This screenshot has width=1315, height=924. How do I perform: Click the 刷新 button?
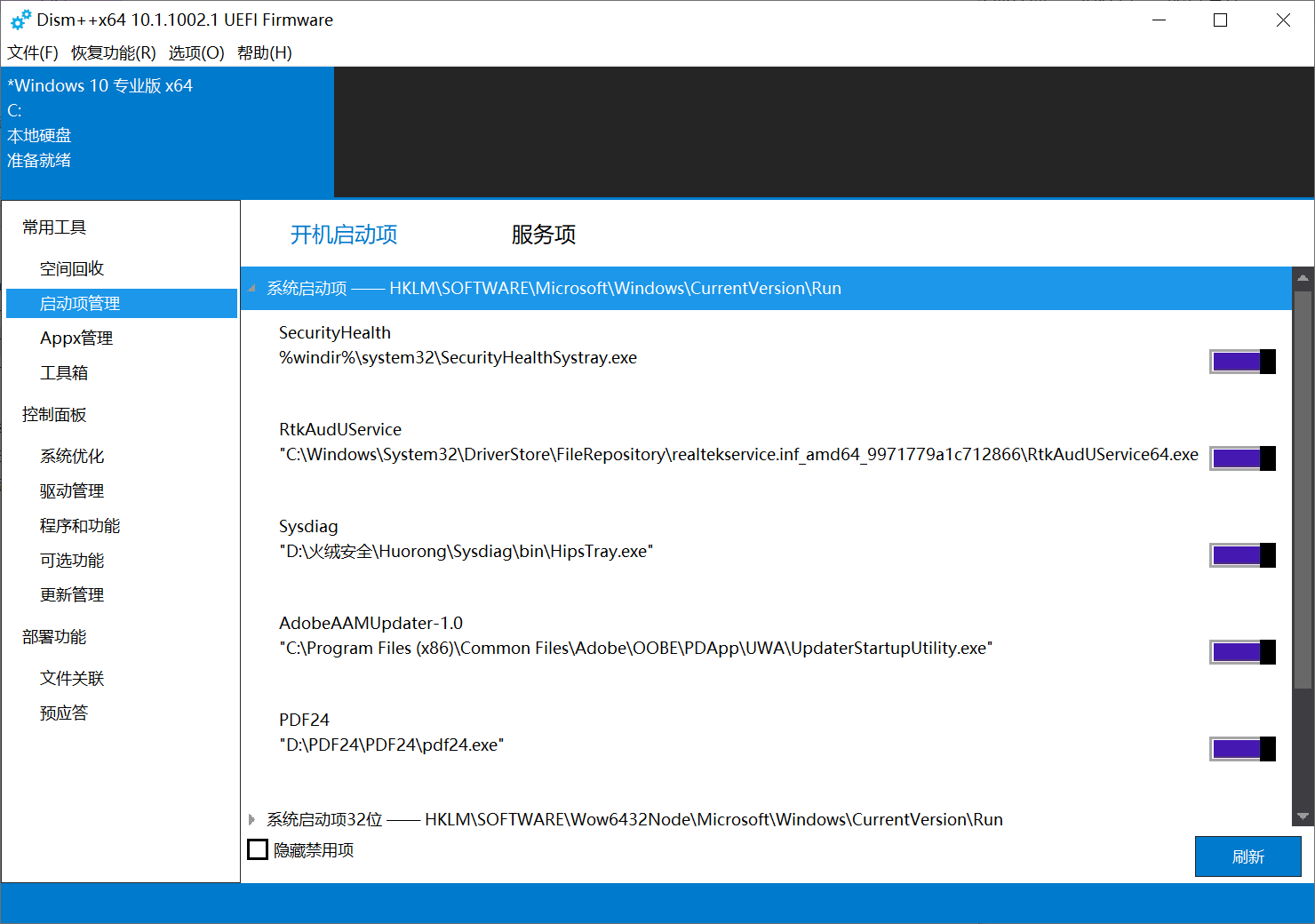point(1248,856)
